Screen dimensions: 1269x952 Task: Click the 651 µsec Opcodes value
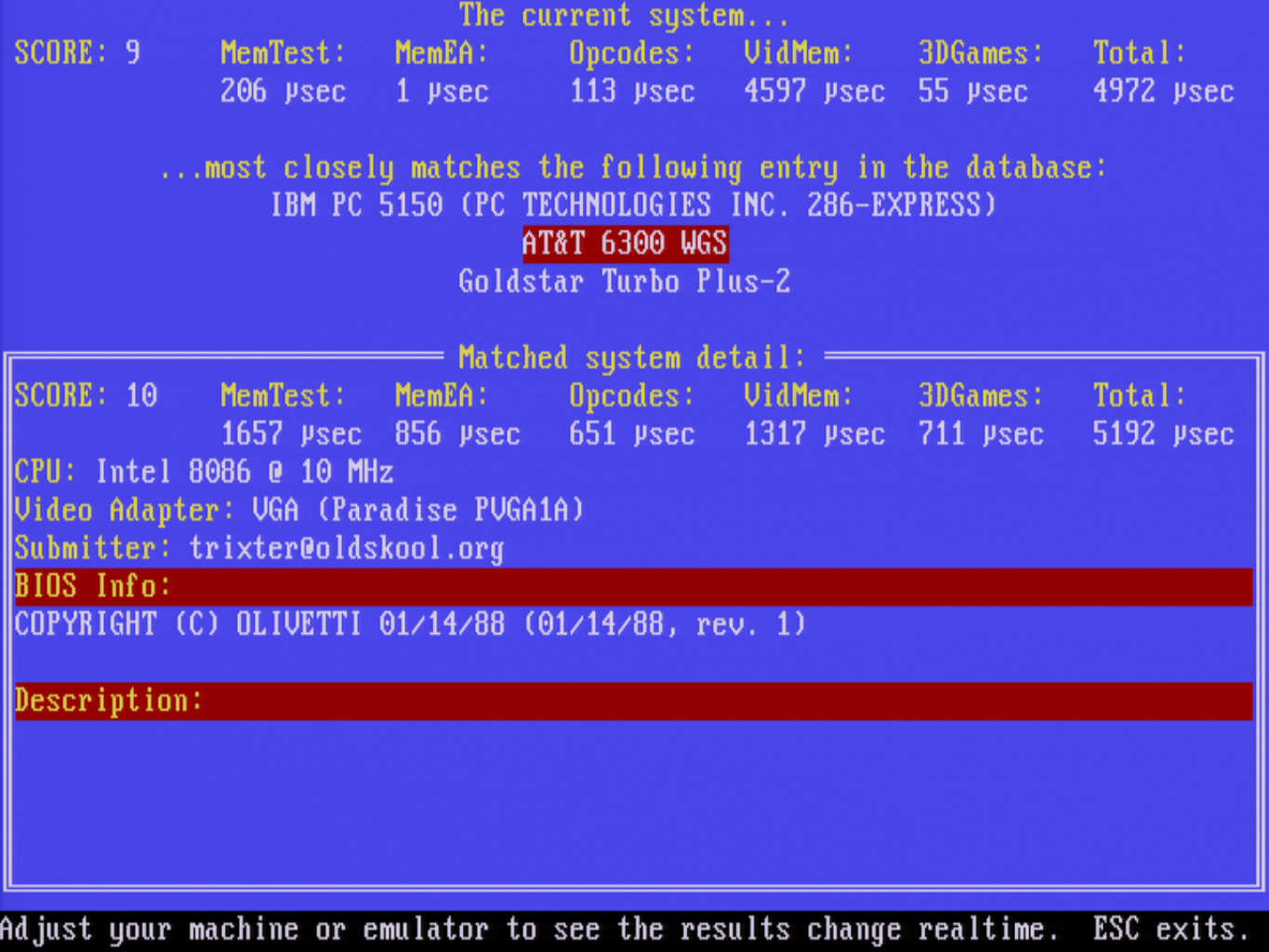[x=632, y=434]
